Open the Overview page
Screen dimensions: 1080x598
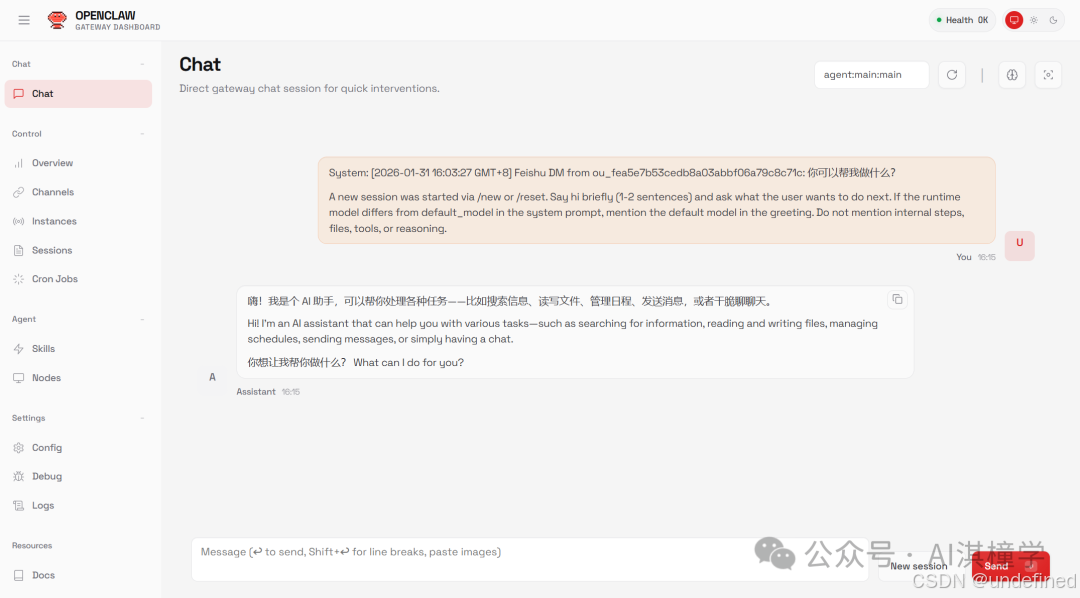(x=79, y=163)
